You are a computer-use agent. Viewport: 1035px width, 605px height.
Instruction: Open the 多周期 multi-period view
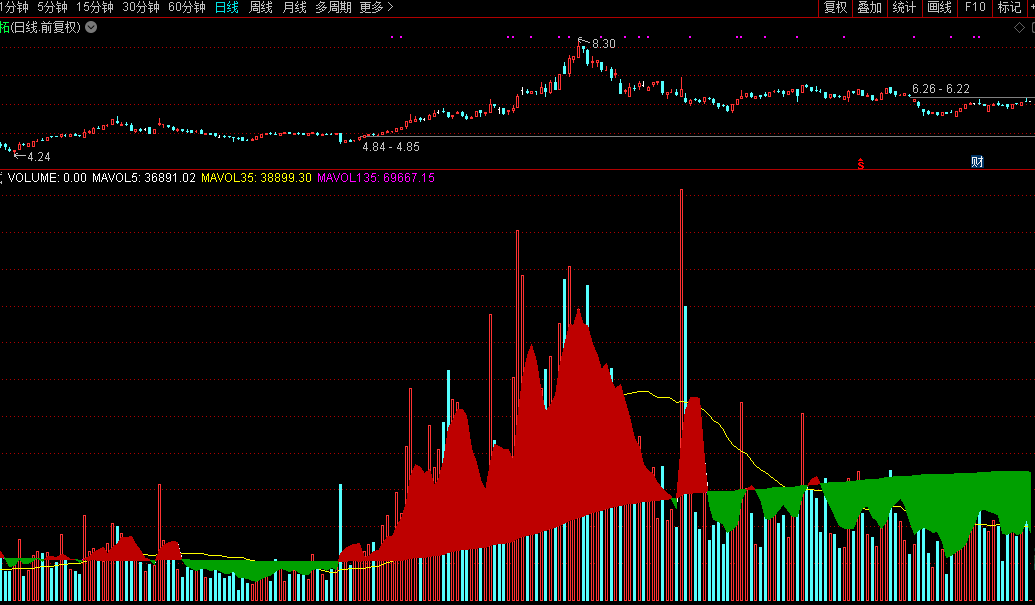coord(333,8)
